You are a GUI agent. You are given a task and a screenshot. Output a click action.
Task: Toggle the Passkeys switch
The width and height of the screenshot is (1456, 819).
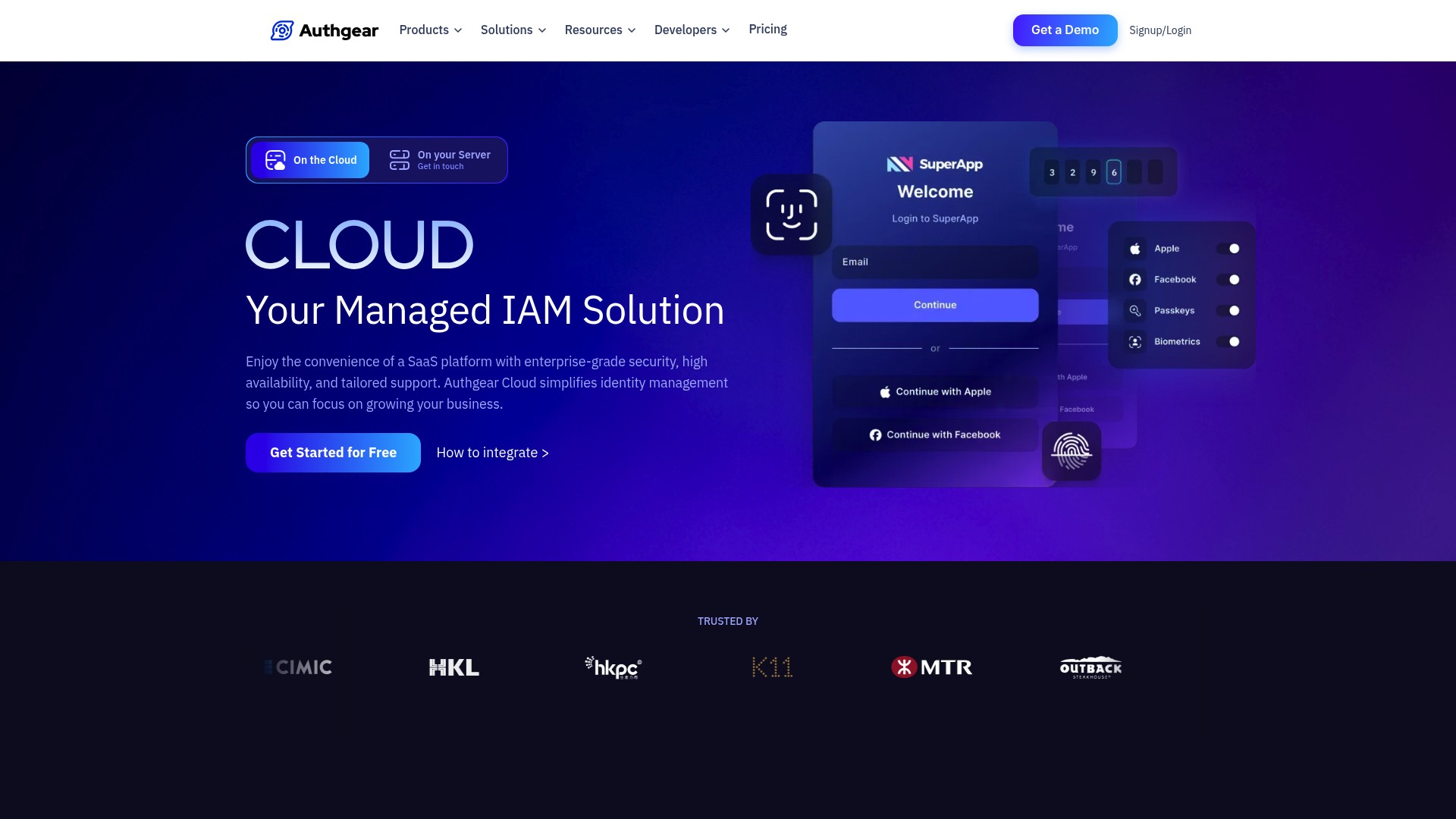(1229, 311)
